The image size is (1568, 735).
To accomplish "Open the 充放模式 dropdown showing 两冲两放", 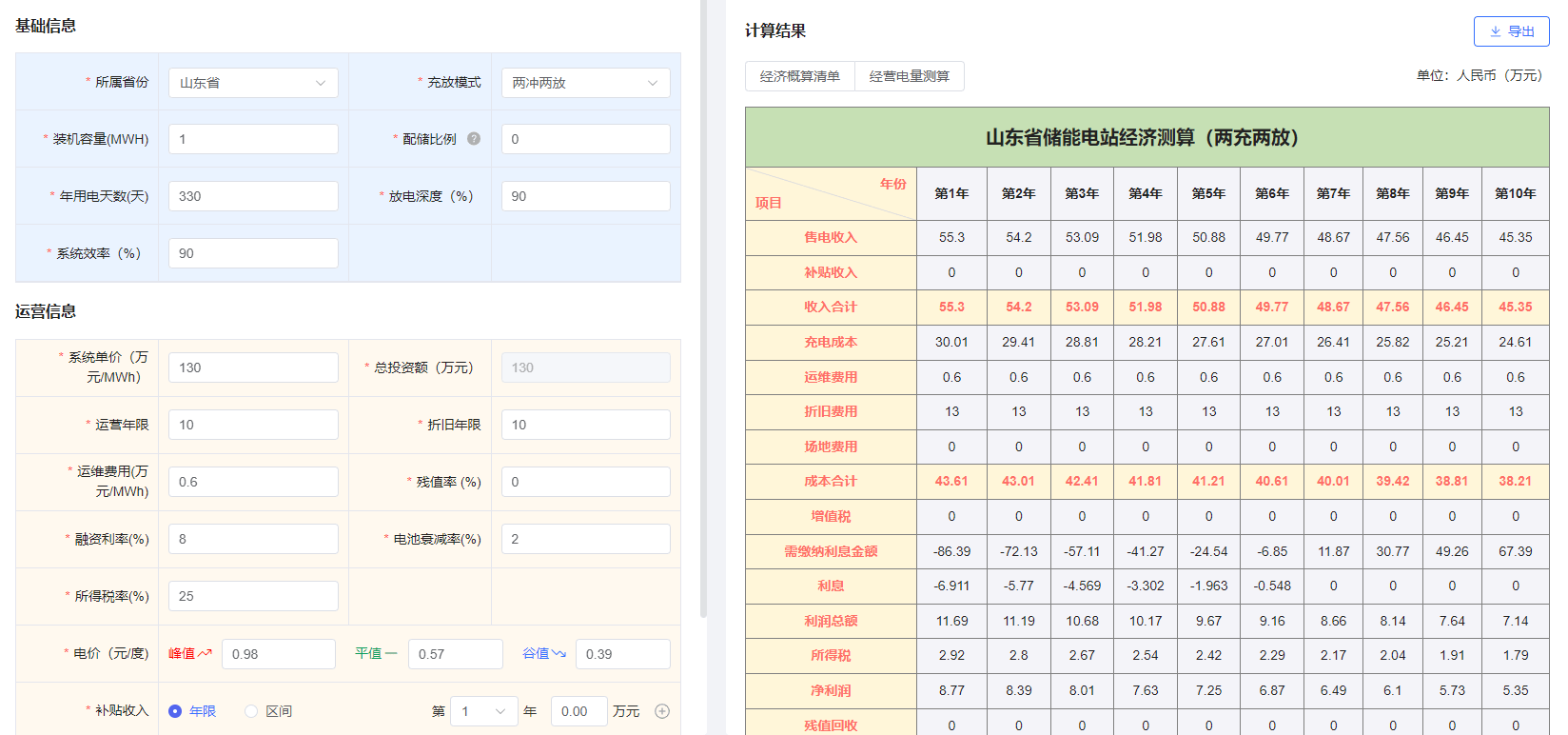I will [585, 83].
